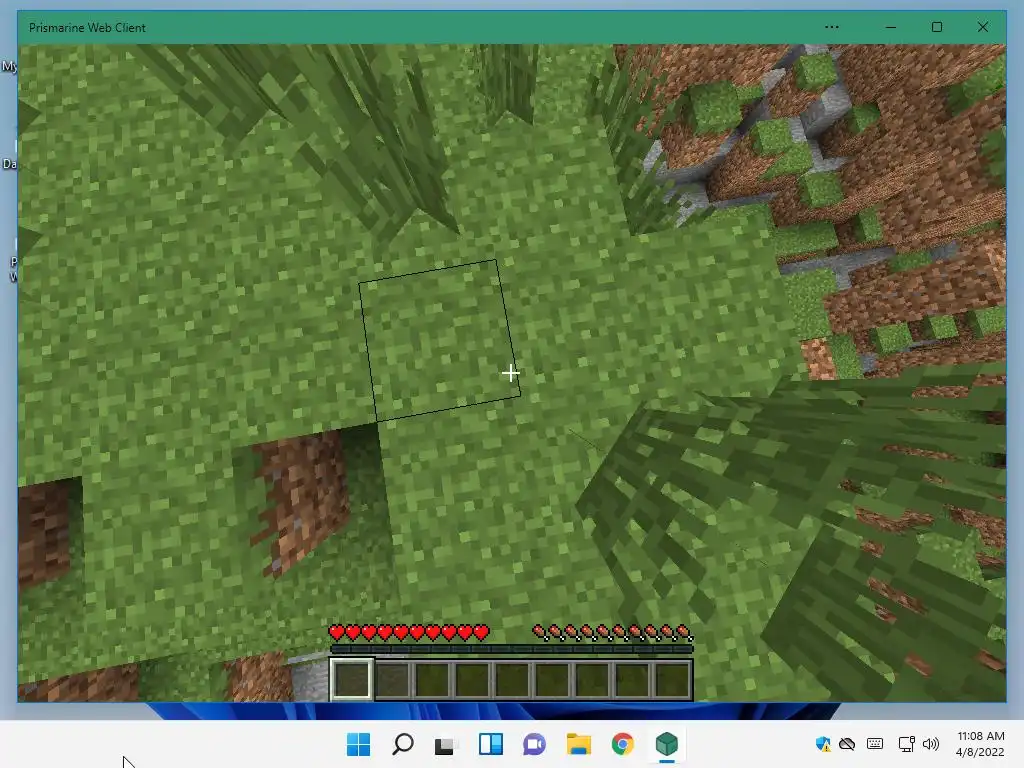Select the second hotbar slot
This screenshot has width=1024, height=768.
[392, 679]
